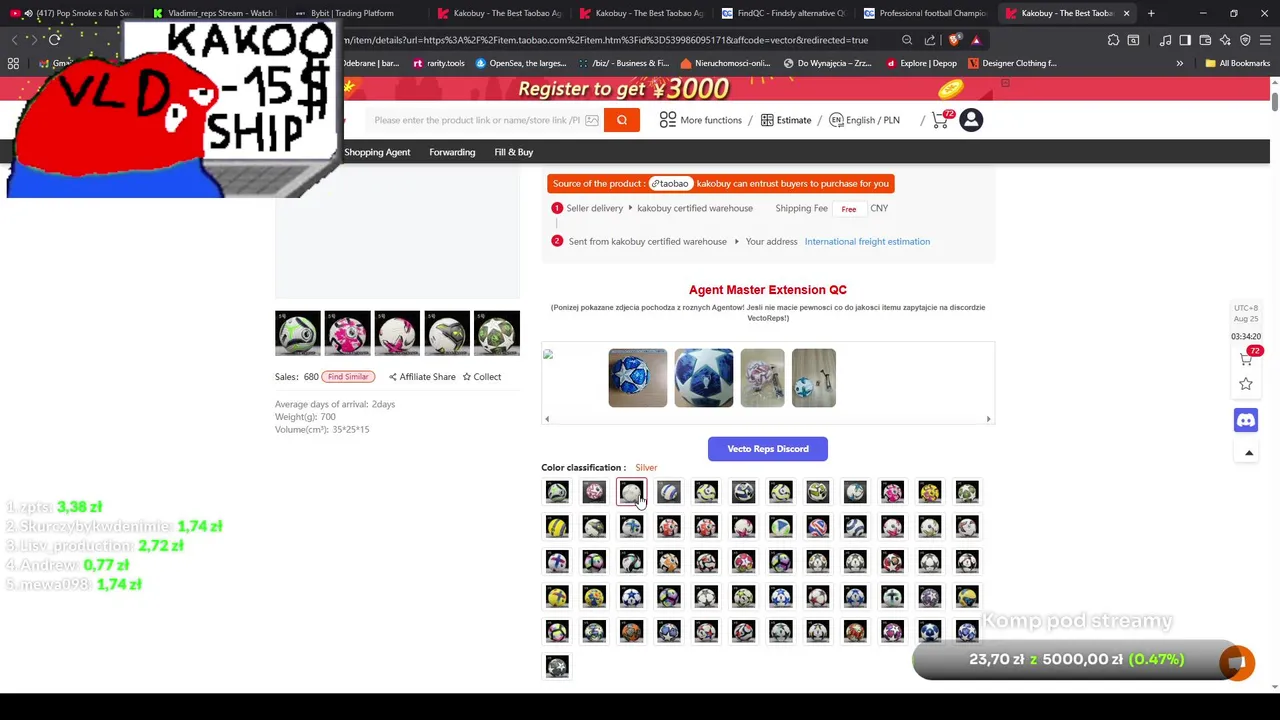Open the browser main menu icon
This screenshot has height=720, width=1280.
[x=1265, y=40]
